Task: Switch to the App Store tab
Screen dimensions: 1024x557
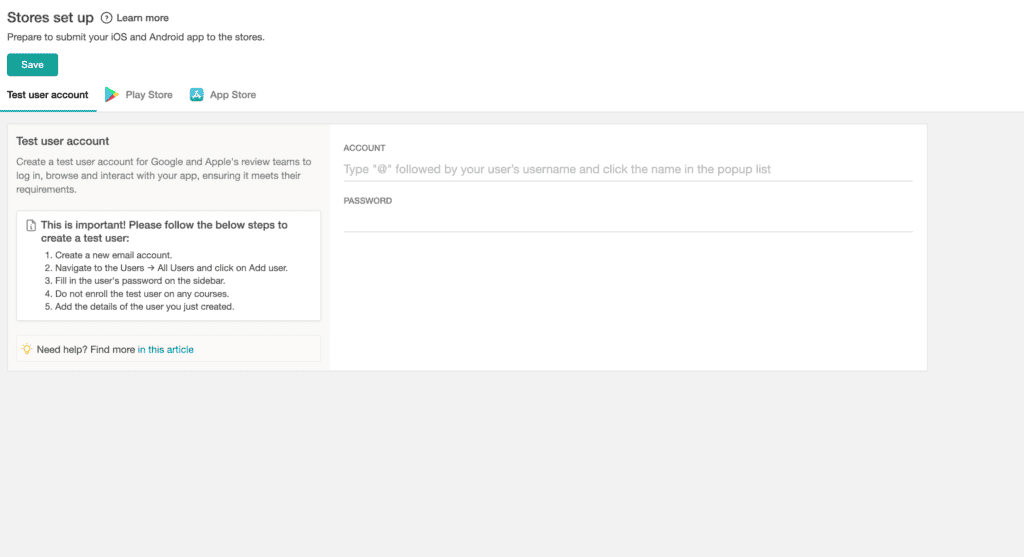Action: click(232, 95)
